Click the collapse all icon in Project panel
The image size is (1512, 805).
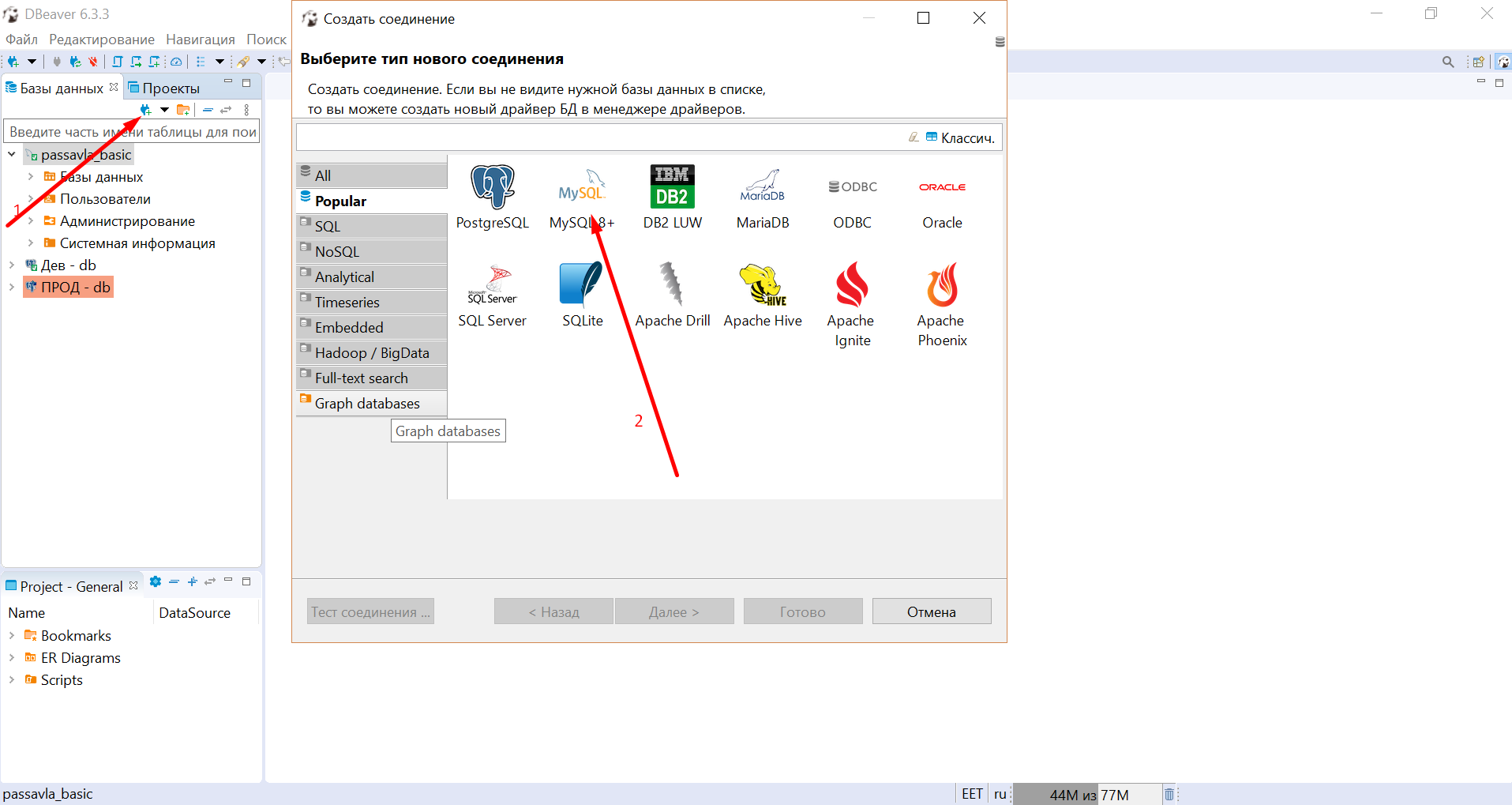coord(174,581)
